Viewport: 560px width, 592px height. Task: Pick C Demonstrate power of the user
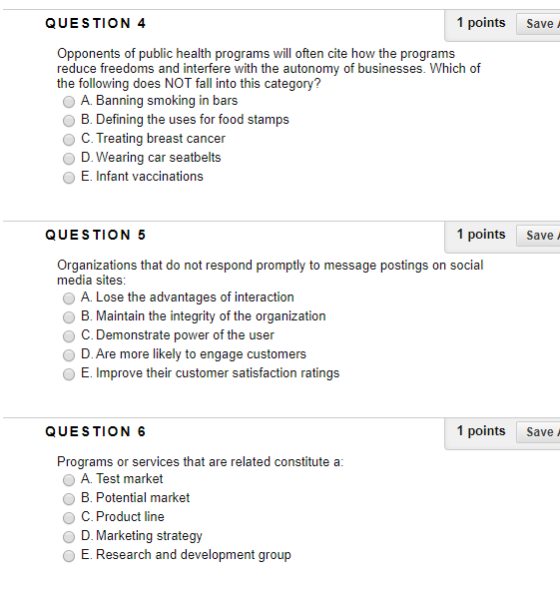tap(69, 336)
